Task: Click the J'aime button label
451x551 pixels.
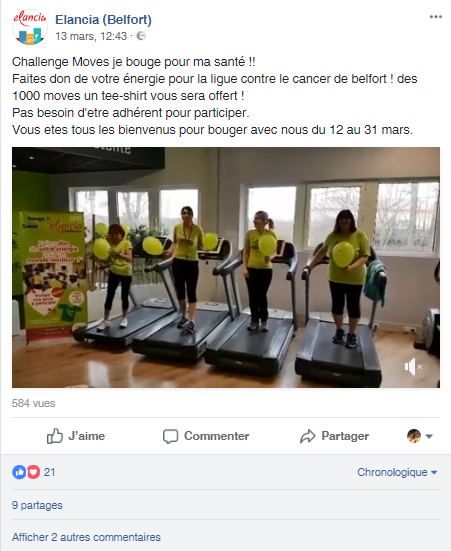Action: (87, 436)
